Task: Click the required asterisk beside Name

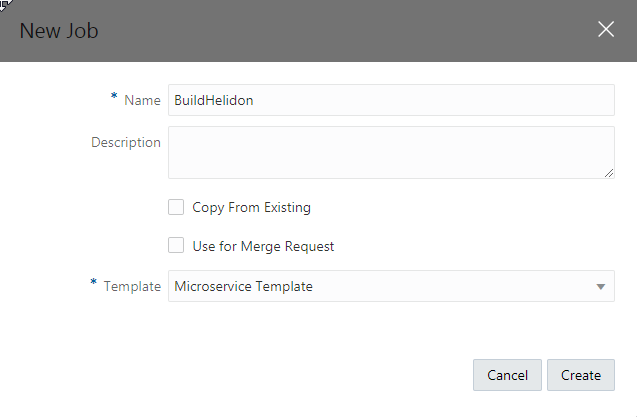Action: click(113, 98)
